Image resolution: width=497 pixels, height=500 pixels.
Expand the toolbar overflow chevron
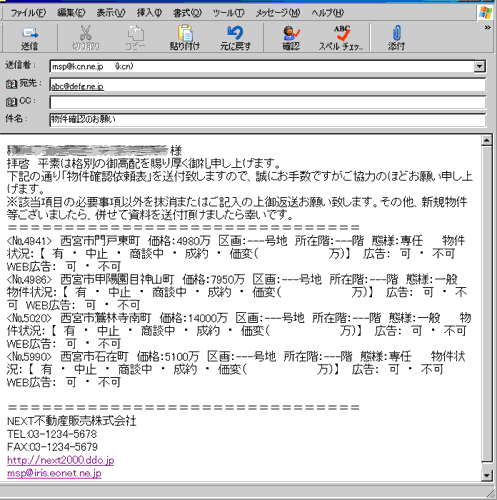pyautogui.click(x=487, y=28)
